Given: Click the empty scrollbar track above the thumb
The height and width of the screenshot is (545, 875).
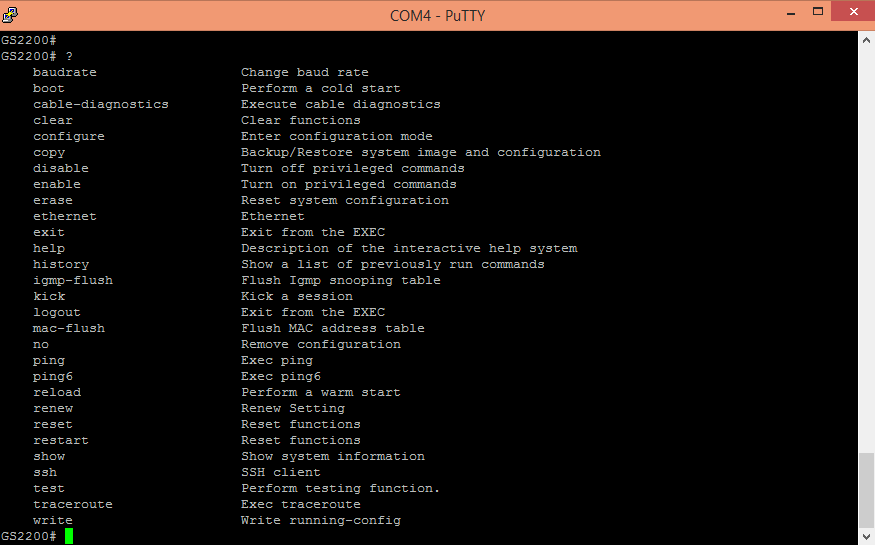Looking at the screenshot, I should click(867, 250).
